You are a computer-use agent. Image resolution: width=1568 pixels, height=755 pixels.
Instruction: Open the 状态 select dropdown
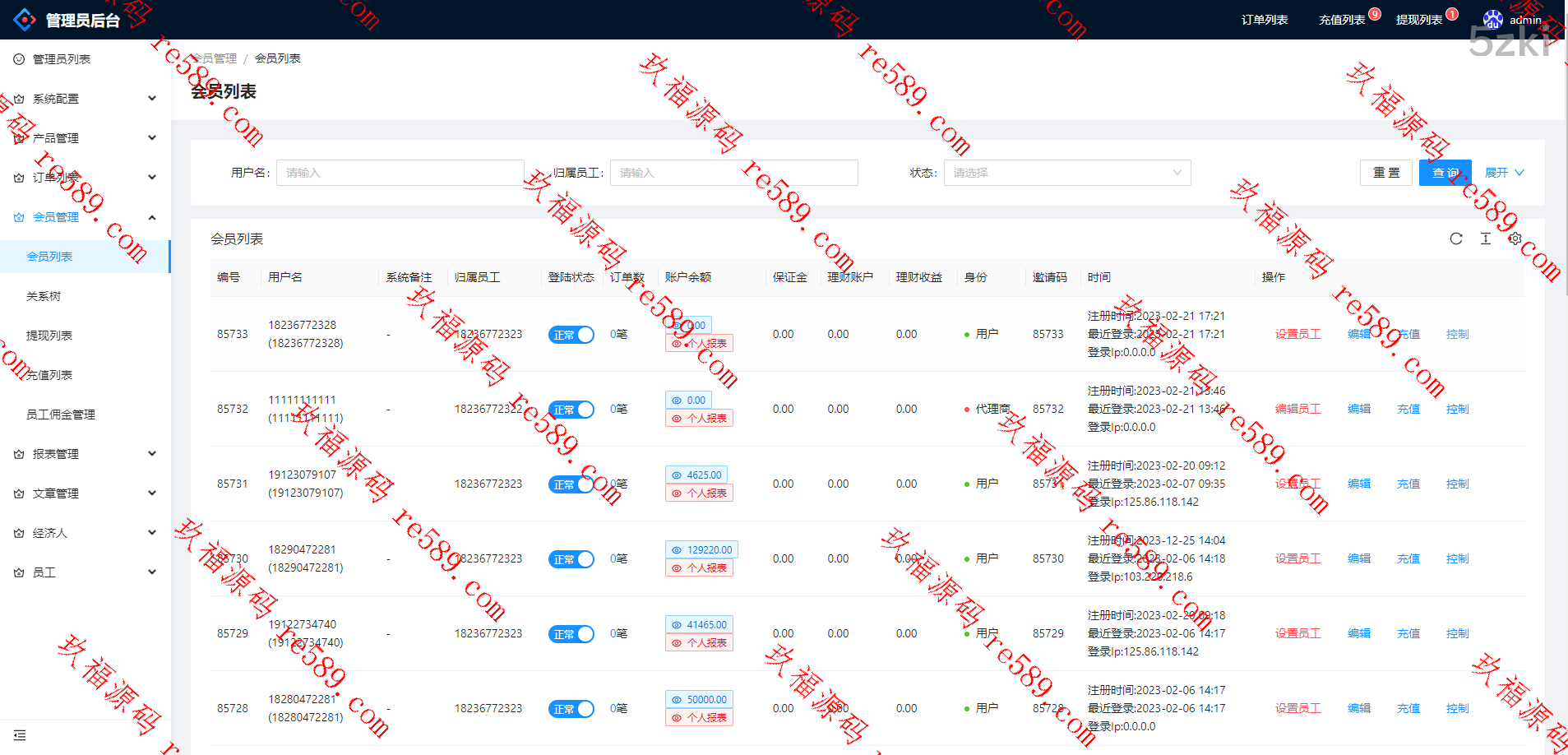pyautogui.click(x=1066, y=173)
